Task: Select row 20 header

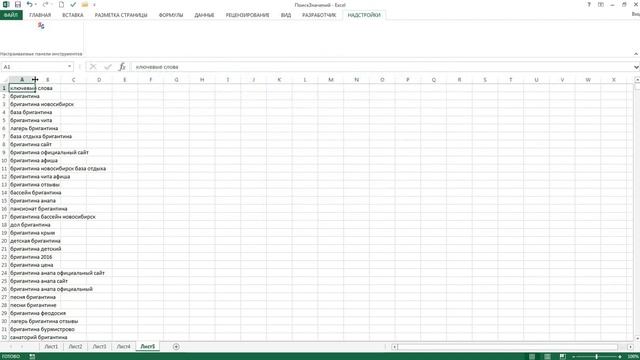Action: pyautogui.click(x=4, y=241)
